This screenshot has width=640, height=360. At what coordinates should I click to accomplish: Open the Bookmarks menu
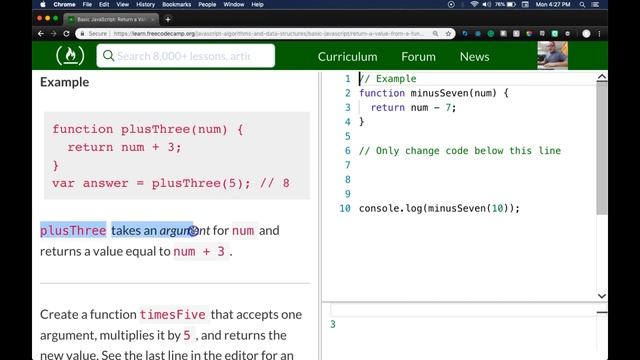click(x=176, y=4)
